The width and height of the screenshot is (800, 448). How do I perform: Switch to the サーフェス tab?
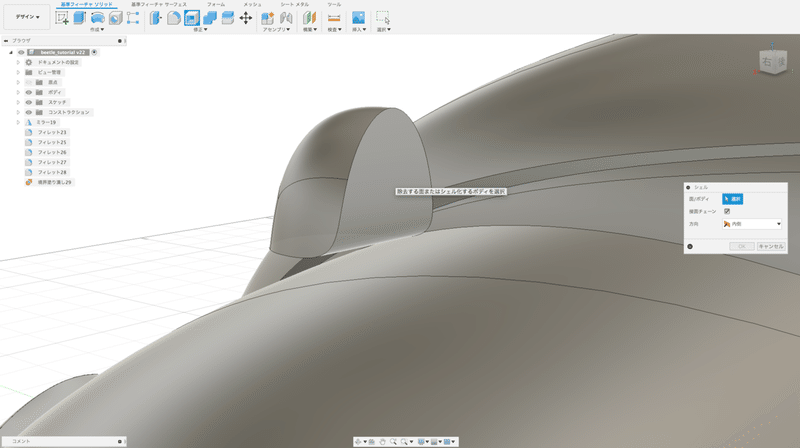coord(159,4)
